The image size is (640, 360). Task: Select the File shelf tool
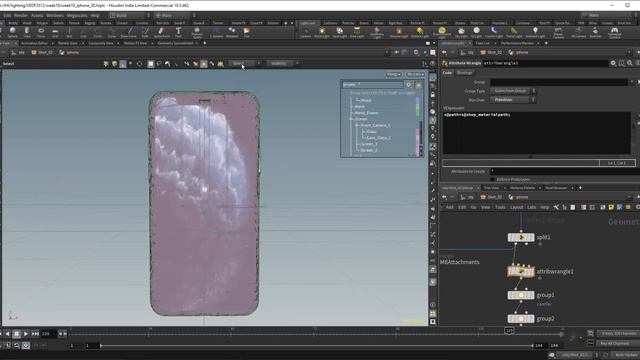click(247, 32)
